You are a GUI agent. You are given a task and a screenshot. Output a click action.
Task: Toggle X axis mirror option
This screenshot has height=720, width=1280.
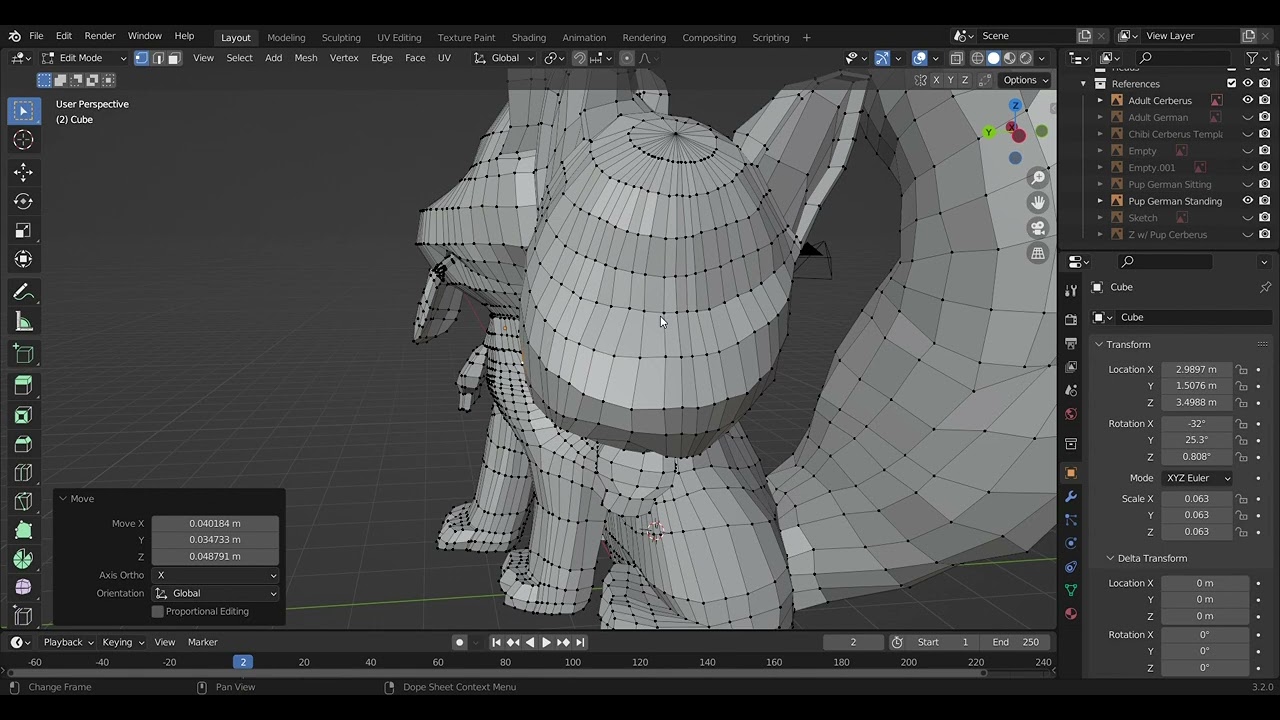pos(936,80)
